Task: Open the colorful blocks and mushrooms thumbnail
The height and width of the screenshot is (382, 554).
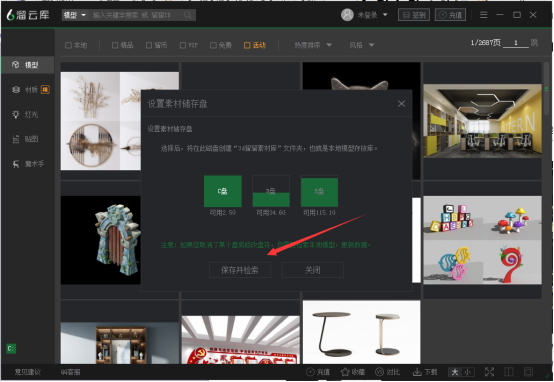Action: [x=482, y=240]
